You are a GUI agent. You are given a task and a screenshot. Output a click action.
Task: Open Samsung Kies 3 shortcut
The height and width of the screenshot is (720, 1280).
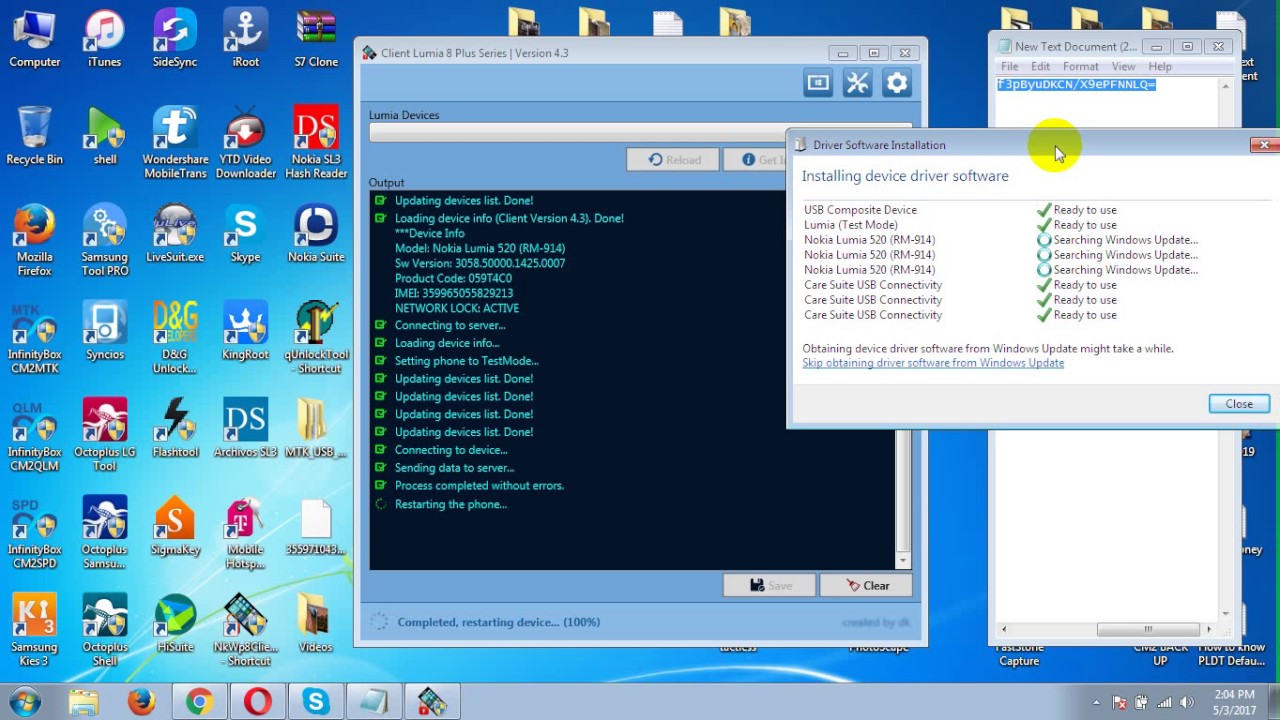[35, 630]
